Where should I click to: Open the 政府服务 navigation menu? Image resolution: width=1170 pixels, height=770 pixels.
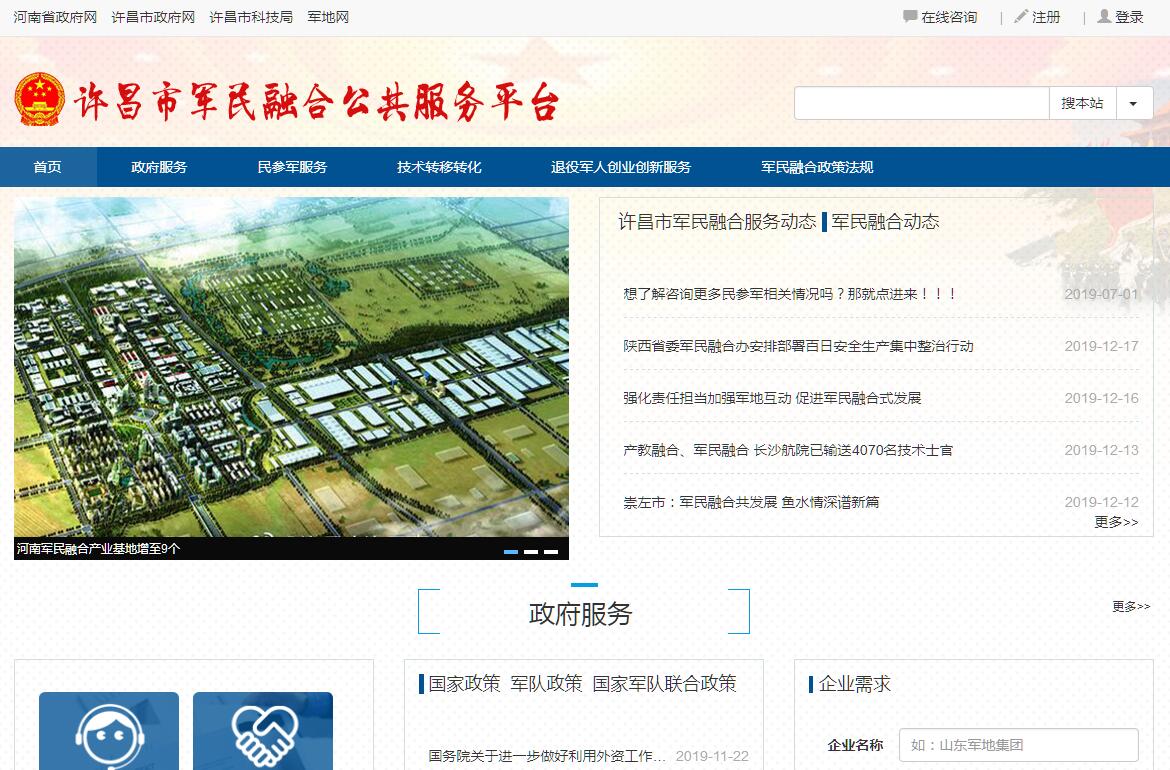tap(159, 167)
